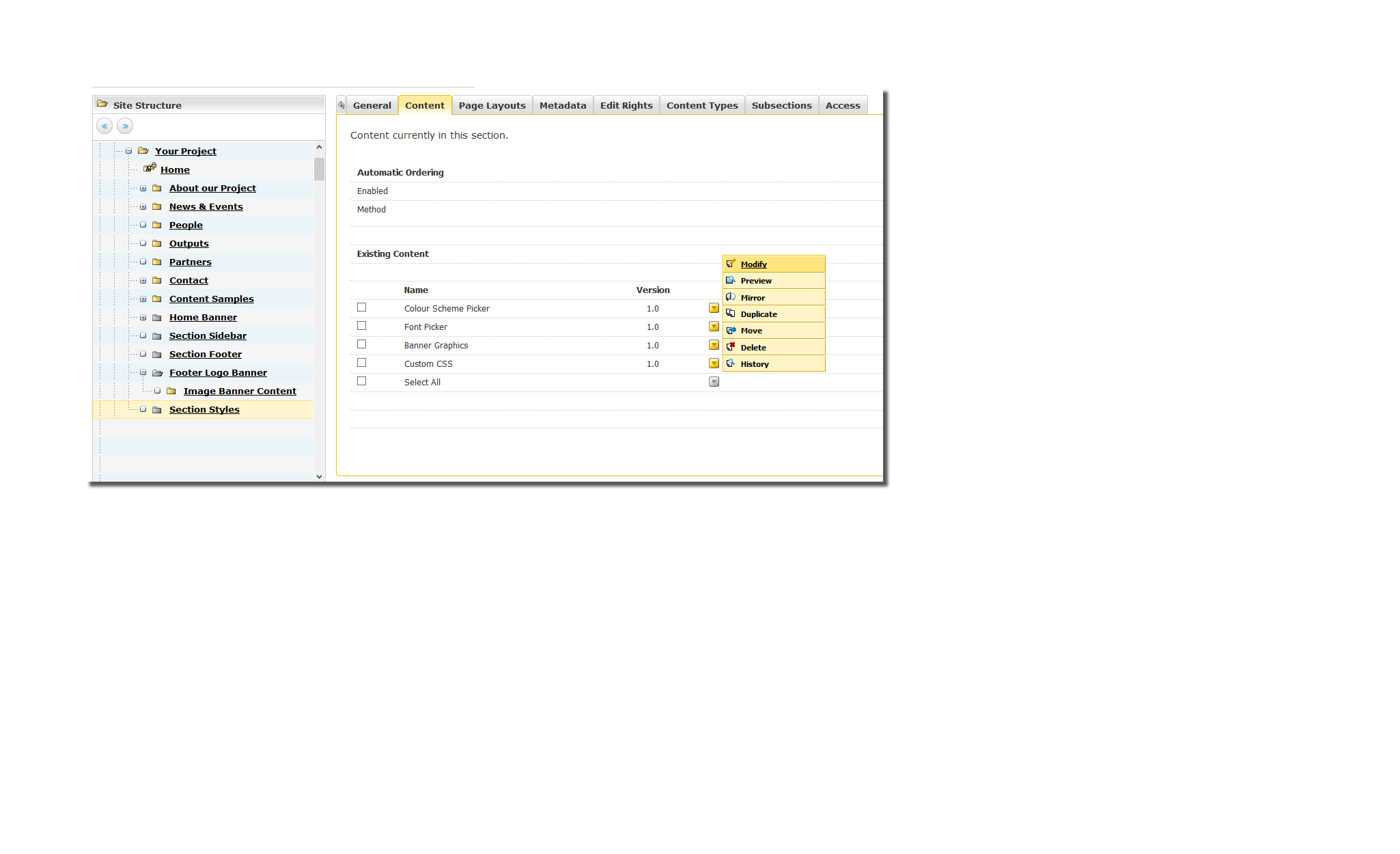
Task: Collapse the Footer Logo Banner tree node
Action: click(143, 373)
